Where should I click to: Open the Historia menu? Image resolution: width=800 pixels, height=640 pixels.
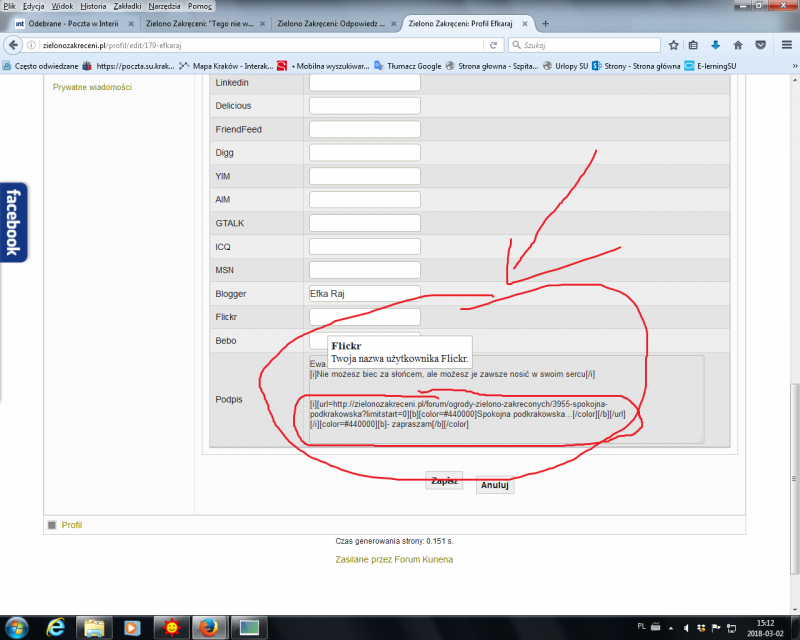tap(93, 6)
